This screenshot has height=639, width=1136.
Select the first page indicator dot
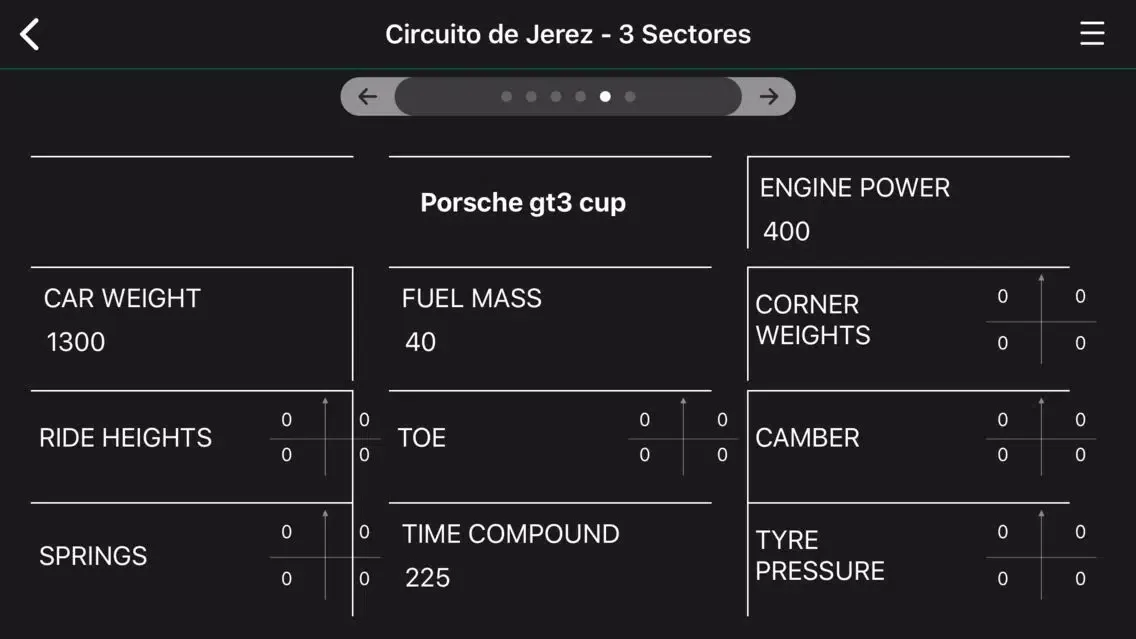(506, 97)
